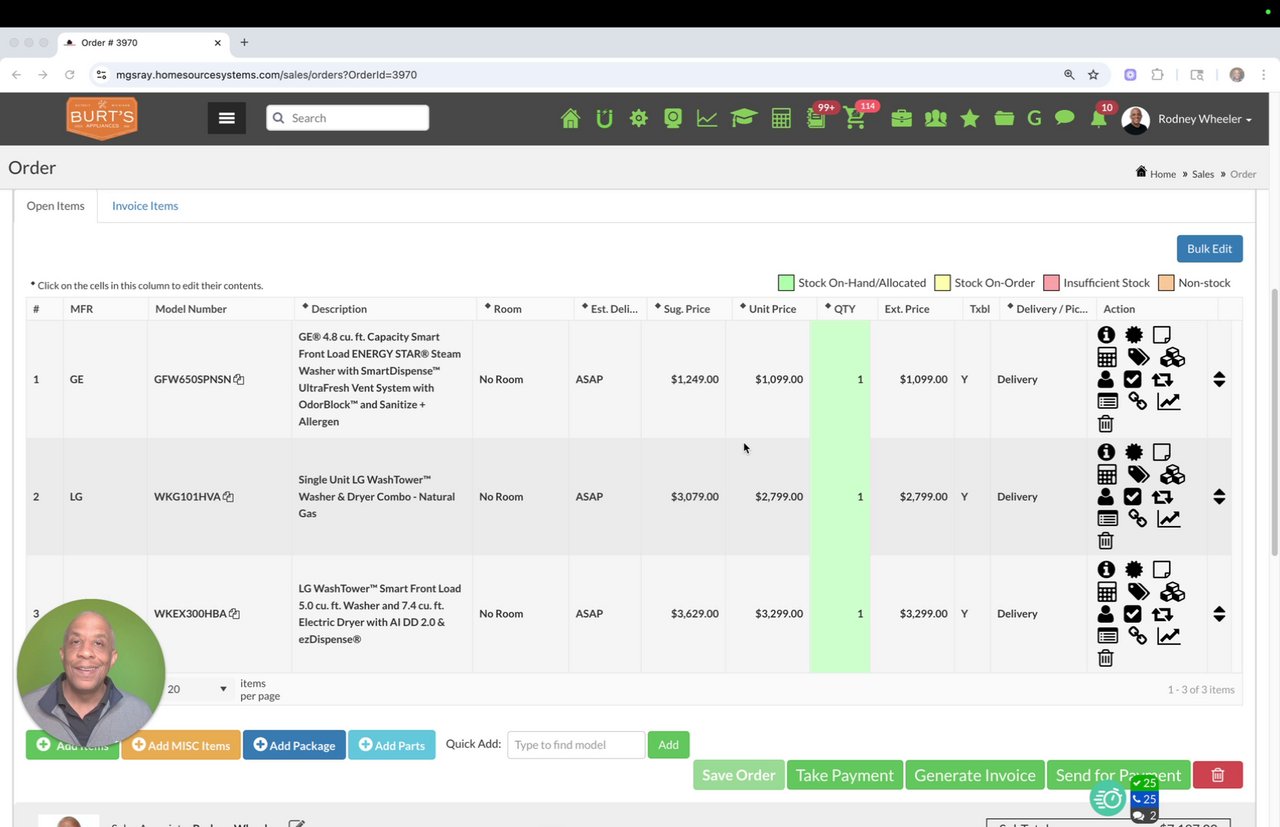Focus the Quick Add model input field

point(576,745)
